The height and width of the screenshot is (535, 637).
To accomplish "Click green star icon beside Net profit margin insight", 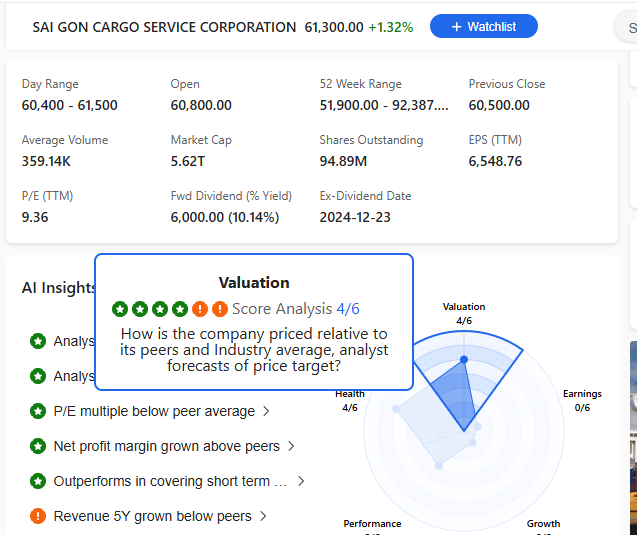I will 38,446.
